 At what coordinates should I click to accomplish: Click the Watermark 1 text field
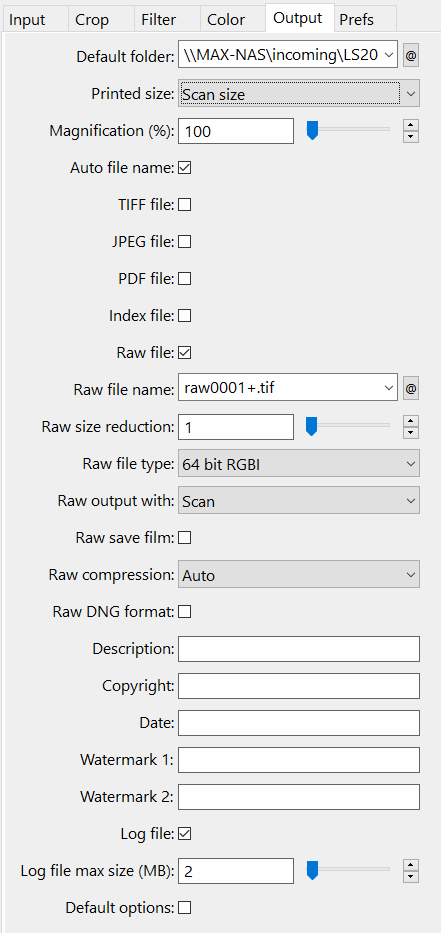pos(299,760)
